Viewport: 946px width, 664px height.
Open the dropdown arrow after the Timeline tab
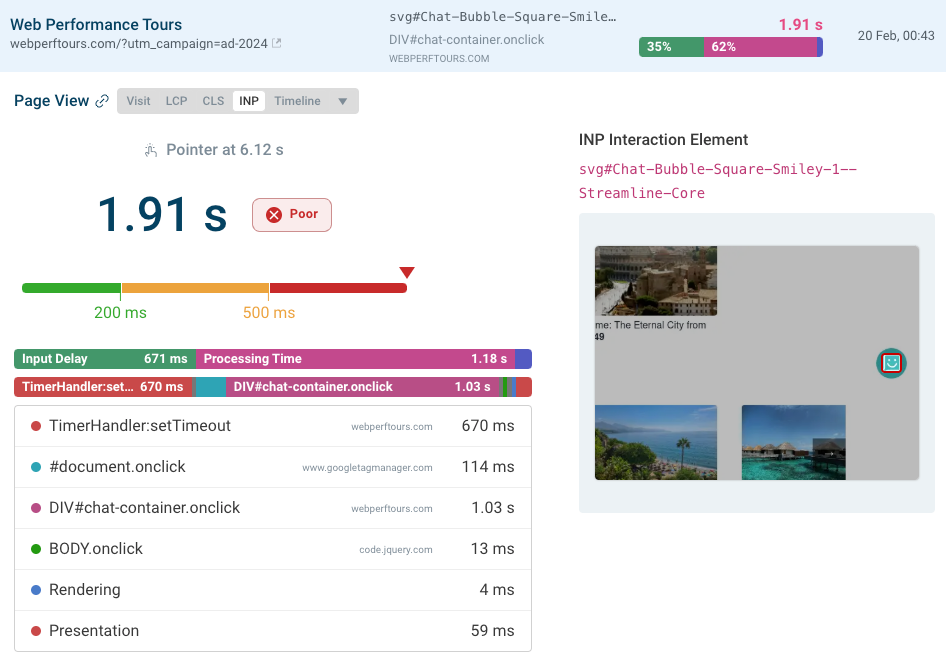[x=339, y=100]
